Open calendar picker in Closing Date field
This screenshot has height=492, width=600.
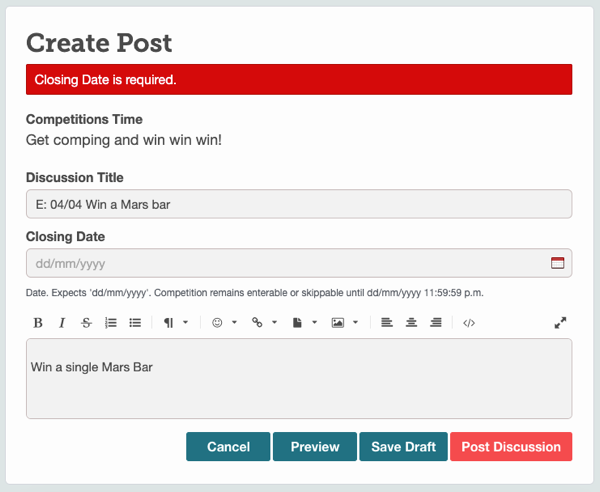click(x=558, y=263)
